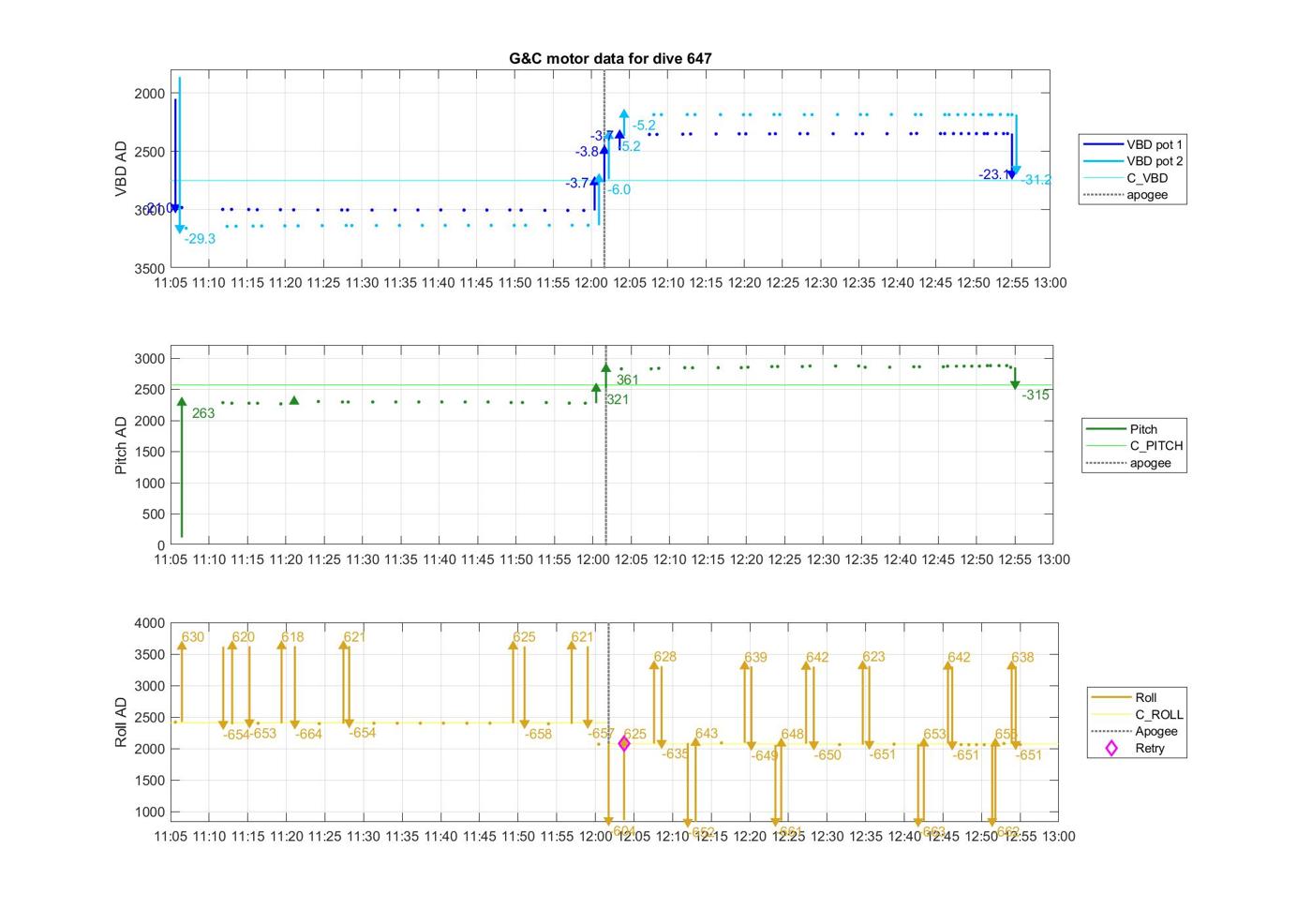This screenshot has height=924, width=1312.
Task: Click the '-650' data label in the Roll plot
Action: (827, 755)
